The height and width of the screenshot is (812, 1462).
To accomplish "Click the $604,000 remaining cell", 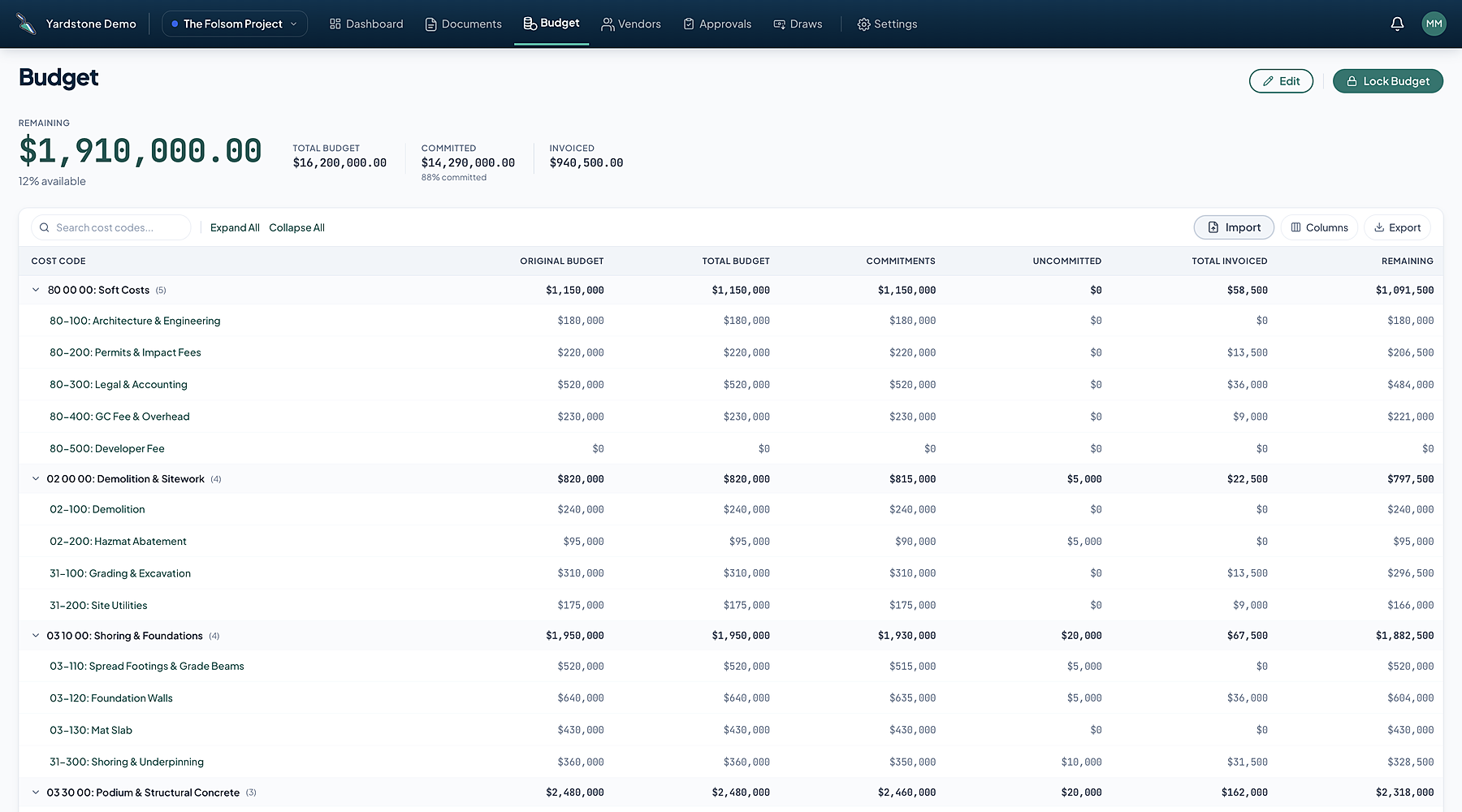I will (1411, 698).
